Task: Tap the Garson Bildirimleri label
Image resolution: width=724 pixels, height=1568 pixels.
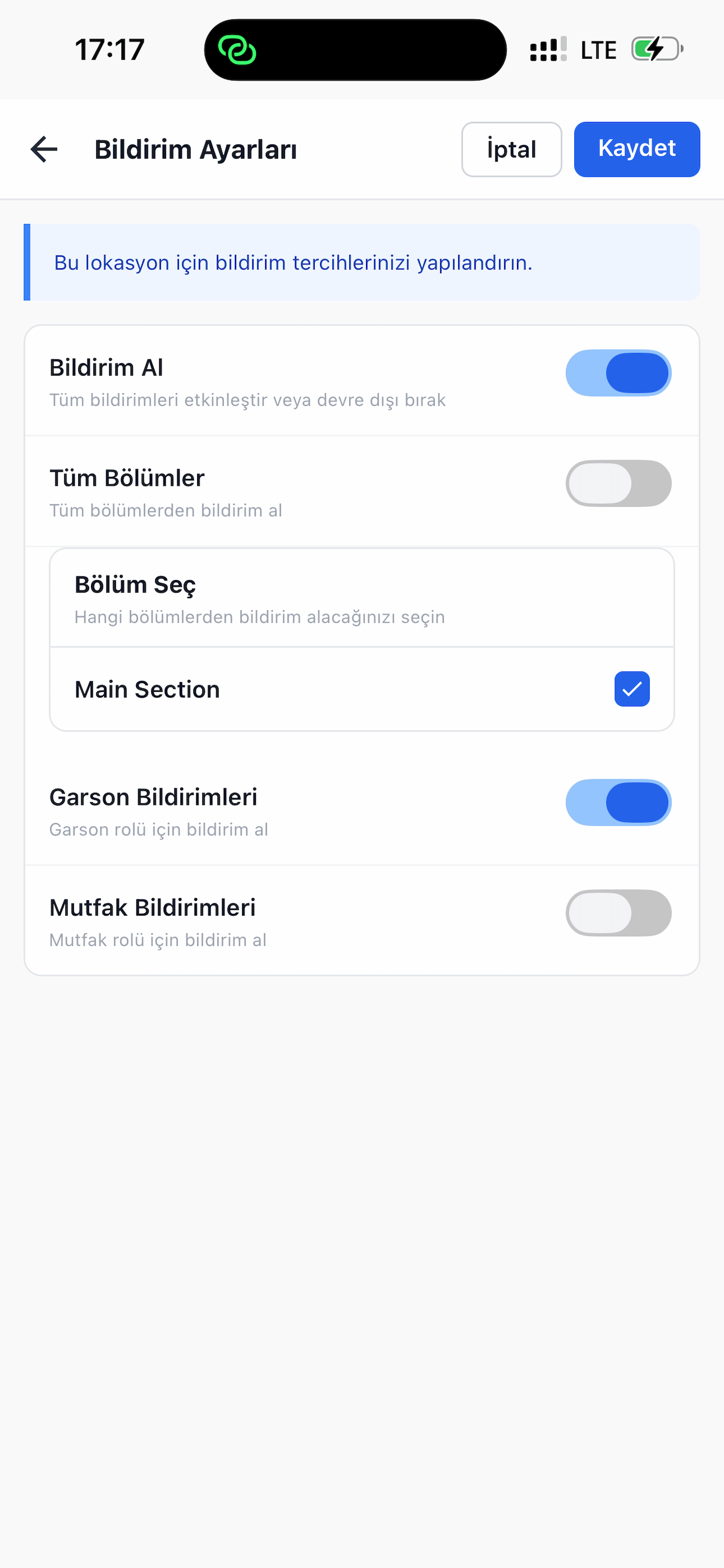Action: click(x=153, y=797)
